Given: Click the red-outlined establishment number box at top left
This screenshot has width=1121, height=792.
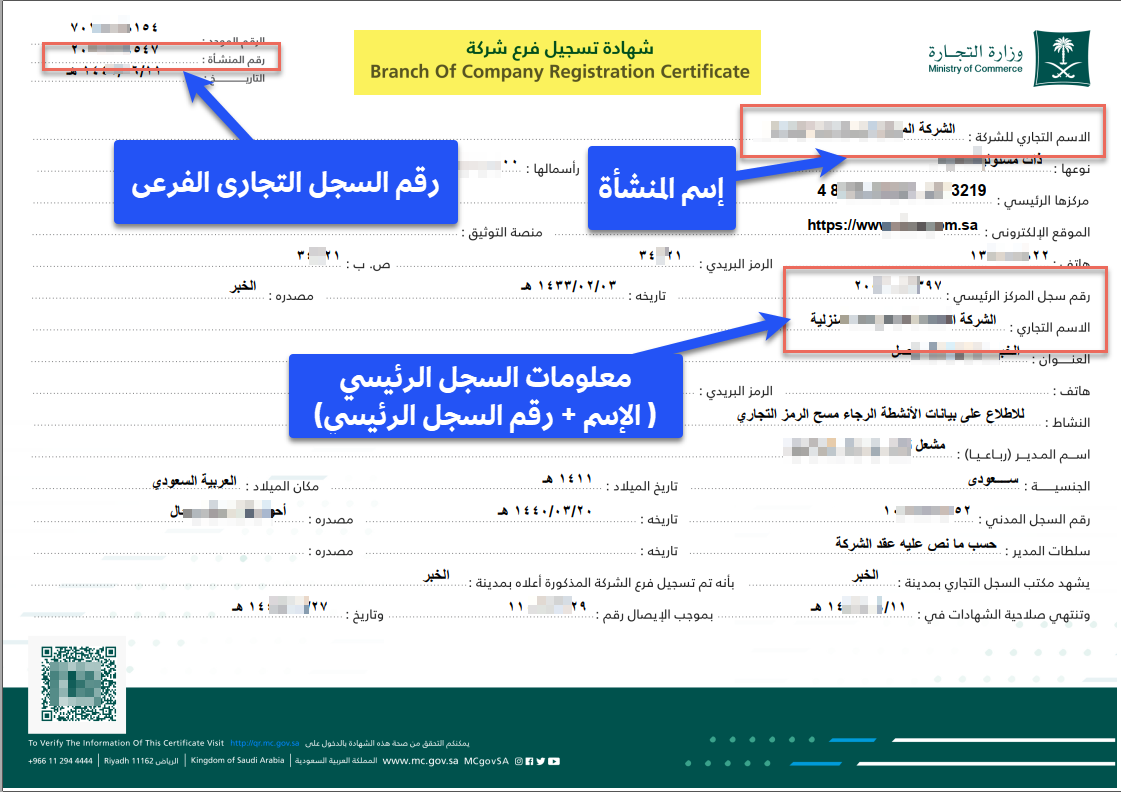Looking at the screenshot, I should coord(163,56).
